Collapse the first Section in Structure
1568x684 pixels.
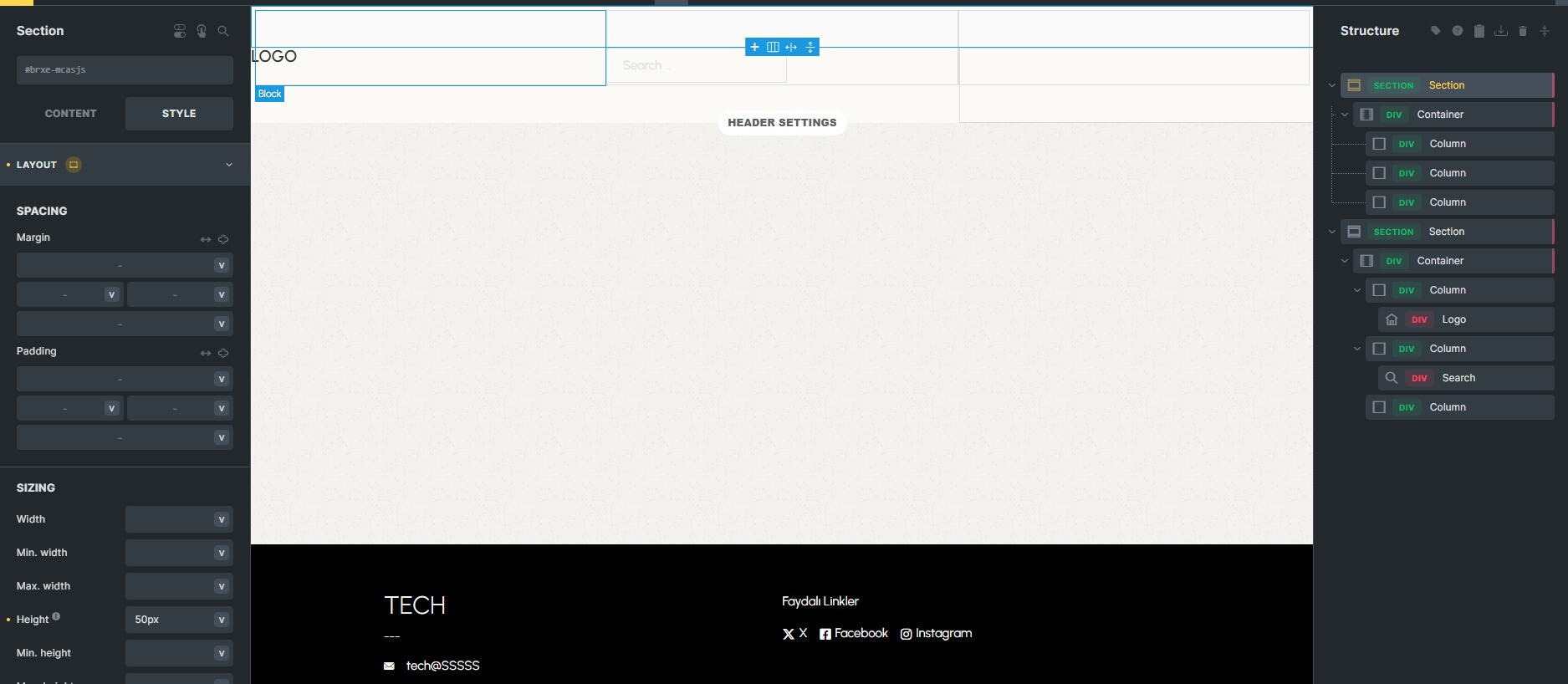(x=1332, y=85)
